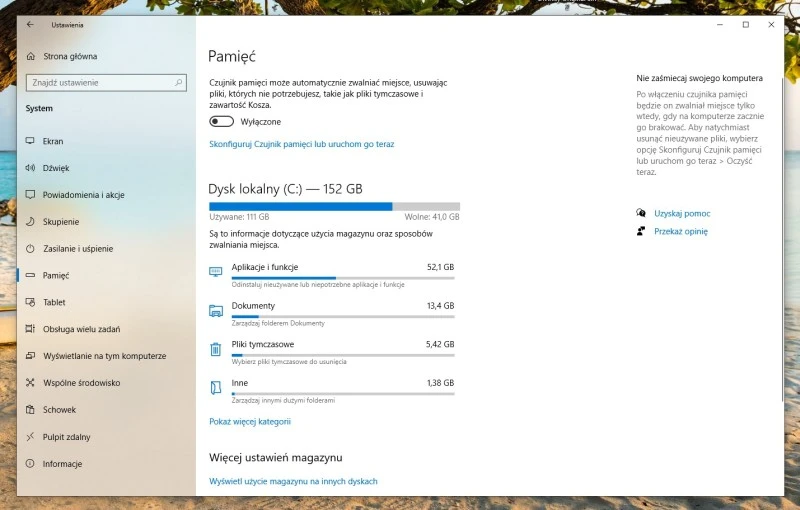Open Aplikacje i funkcje storage category
Viewport: 800px width, 510px height.
(x=264, y=267)
